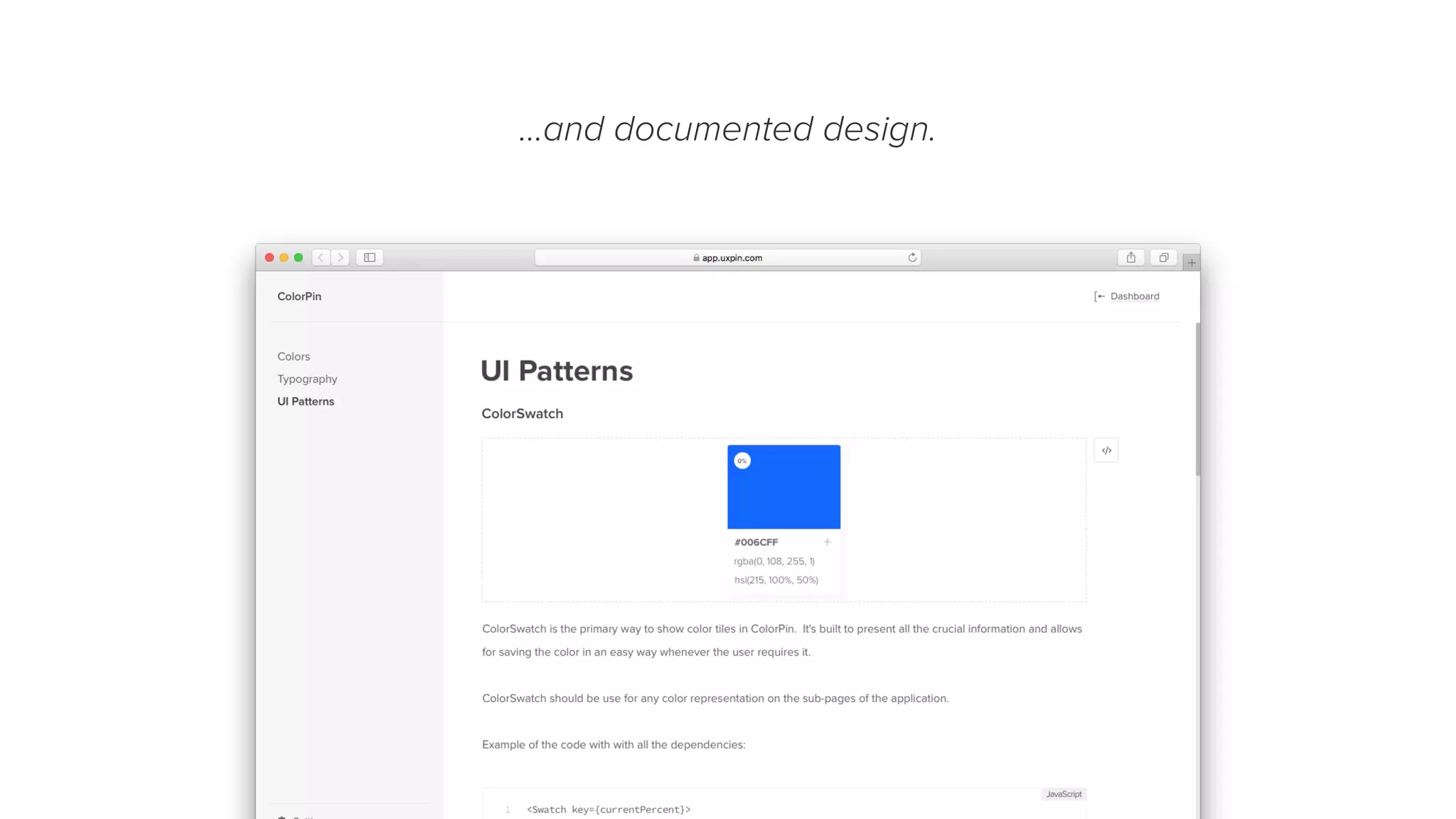Image resolution: width=1456 pixels, height=819 pixels.
Task: Click the rgba(0, 108, 255, 1) value
Action: 774,561
